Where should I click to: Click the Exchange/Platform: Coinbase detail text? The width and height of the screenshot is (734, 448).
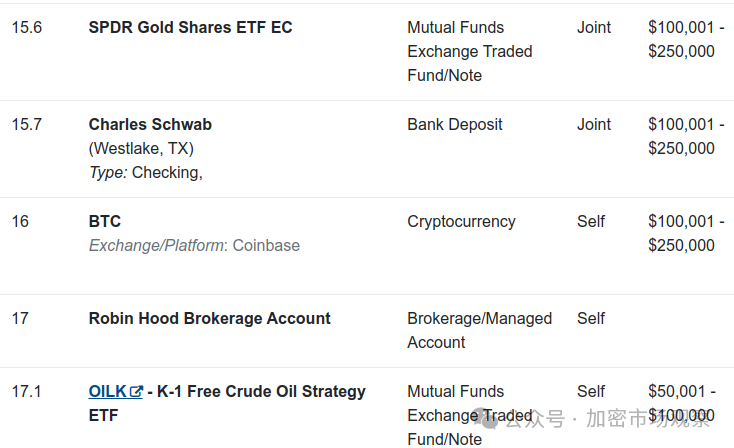pos(194,245)
